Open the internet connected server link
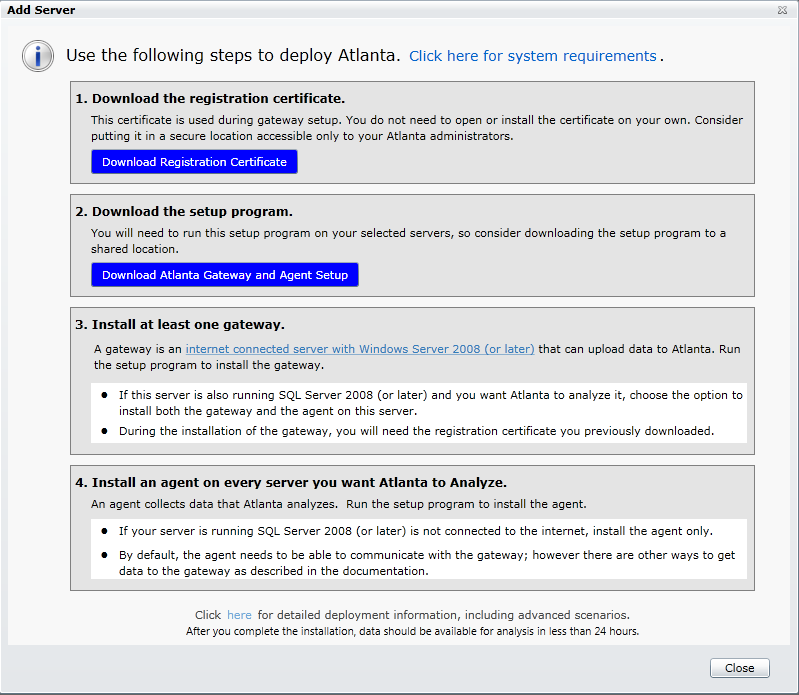 (x=360, y=349)
